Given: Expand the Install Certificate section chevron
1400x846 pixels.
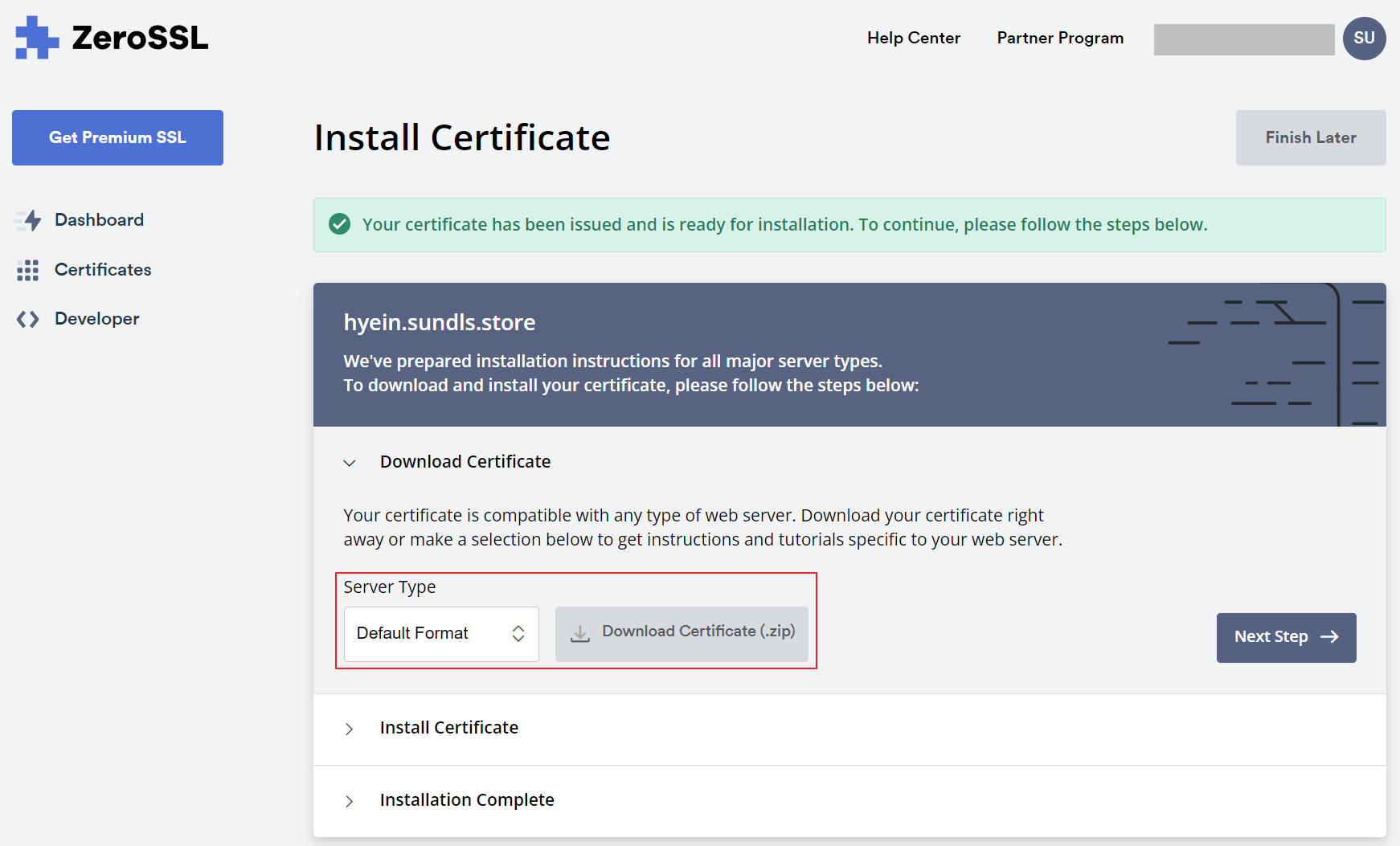Looking at the screenshot, I should [x=350, y=729].
